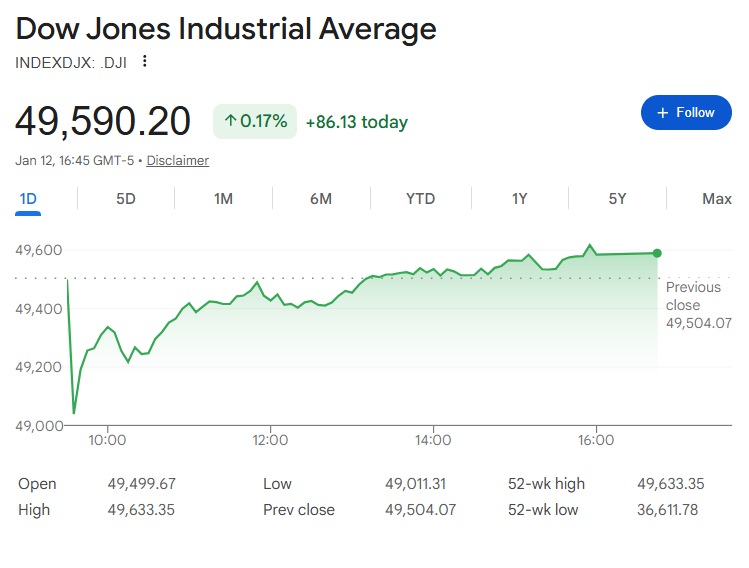Select the YTD chart tab

tap(420, 198)
